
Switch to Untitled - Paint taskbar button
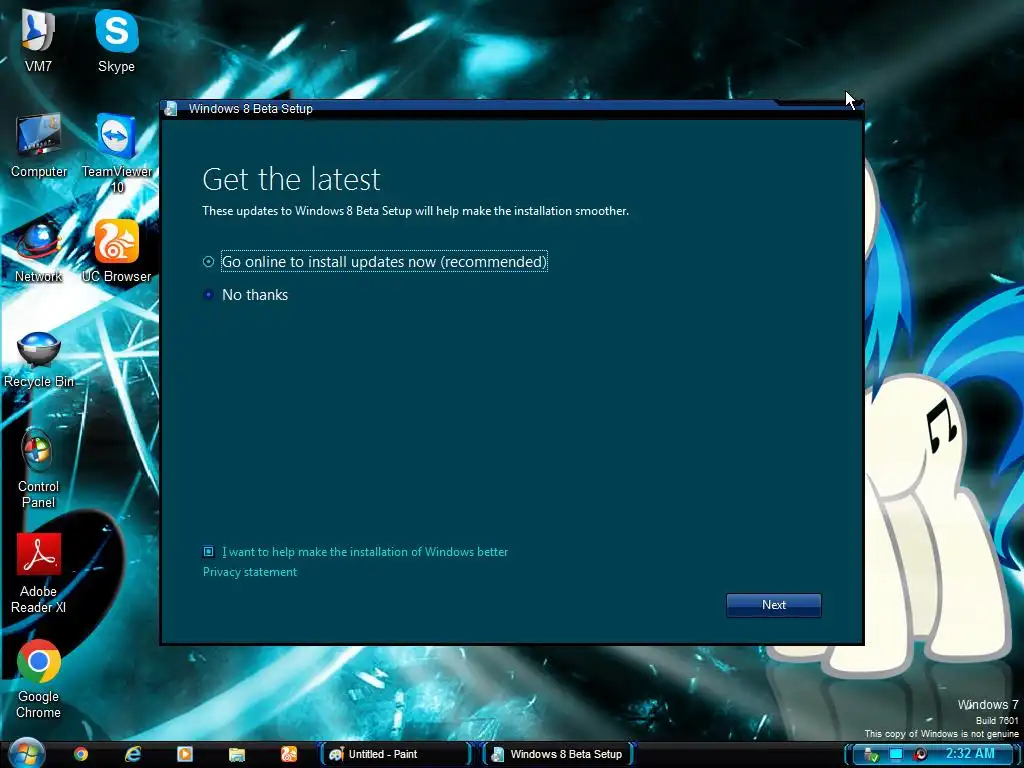pyautogui.click(x=395, y=754)
